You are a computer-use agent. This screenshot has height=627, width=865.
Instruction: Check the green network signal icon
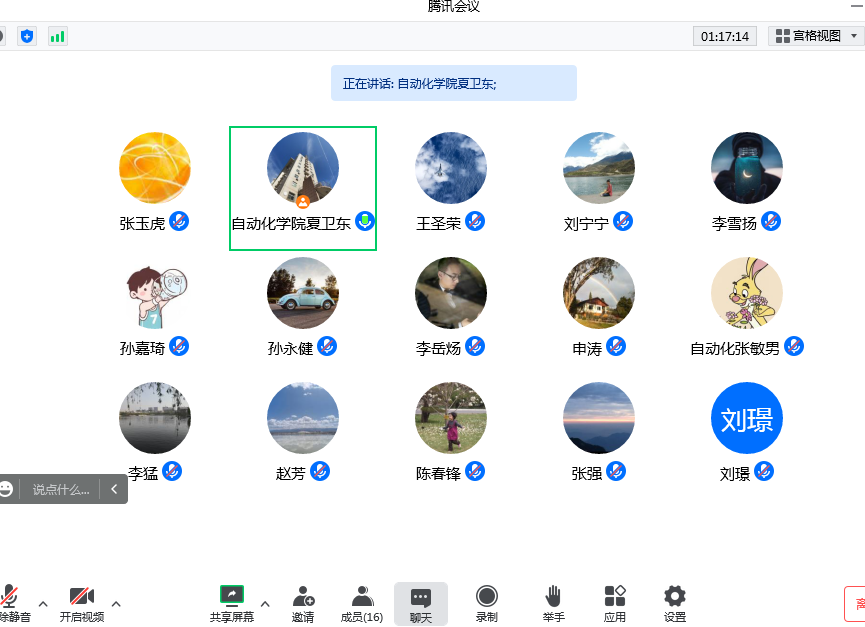(57, 36)
